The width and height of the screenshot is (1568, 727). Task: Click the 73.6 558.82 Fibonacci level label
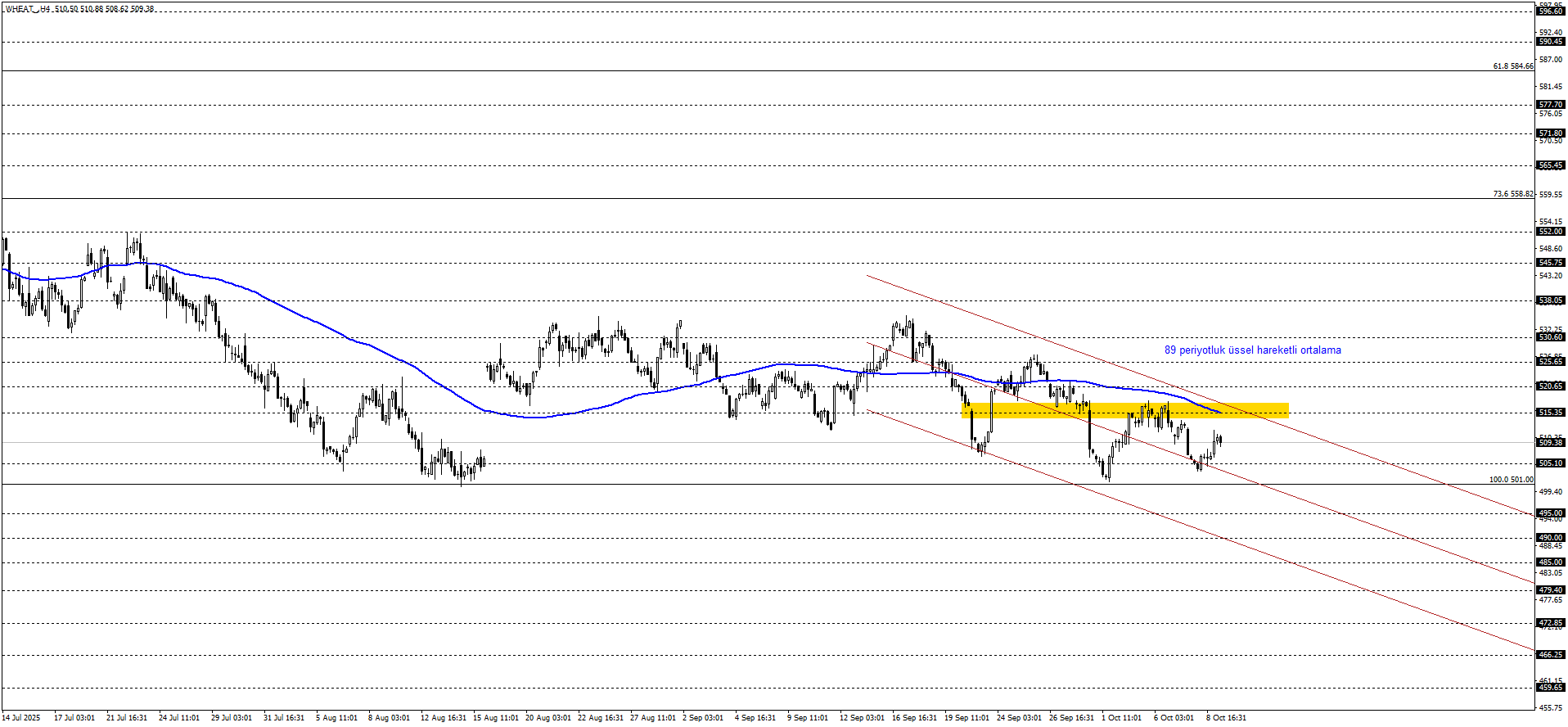1512,194
